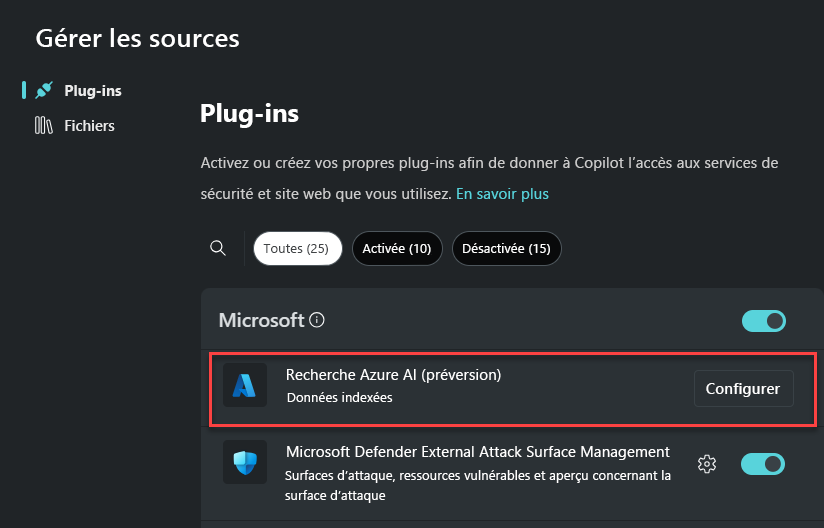Click the search magnifier icon
The height and width of the screenshot is (528, 824).
click(218, 248)
